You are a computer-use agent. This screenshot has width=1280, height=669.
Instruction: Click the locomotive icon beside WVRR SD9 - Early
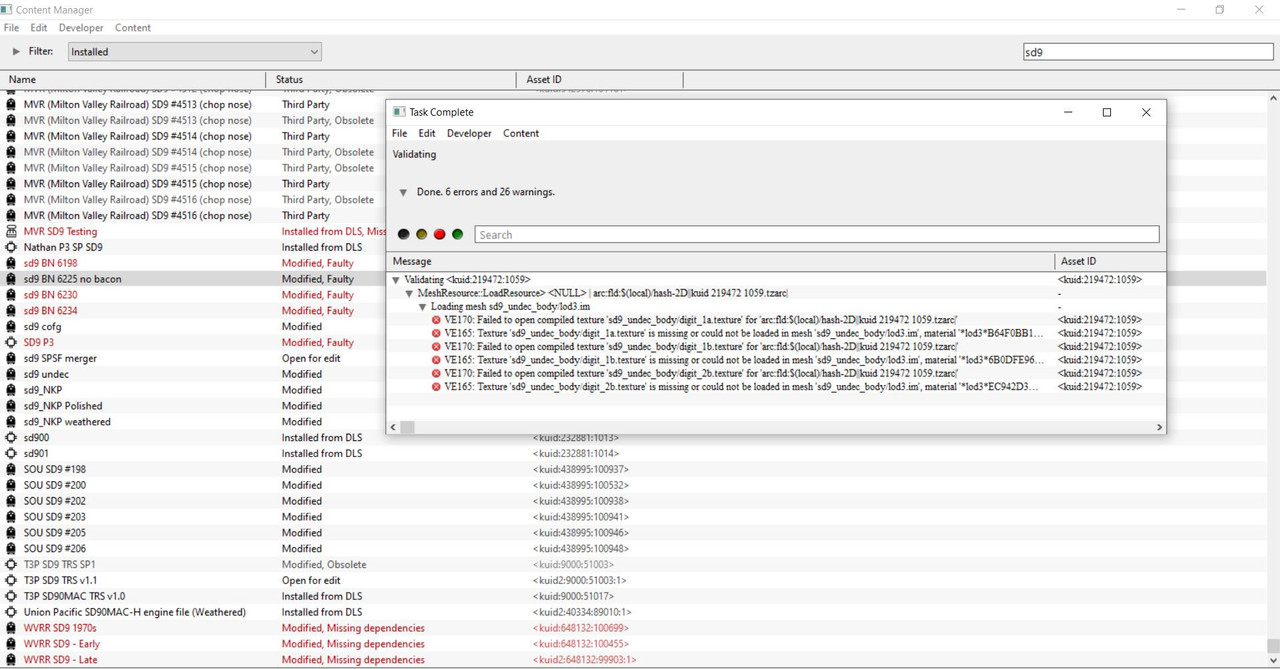11,644
